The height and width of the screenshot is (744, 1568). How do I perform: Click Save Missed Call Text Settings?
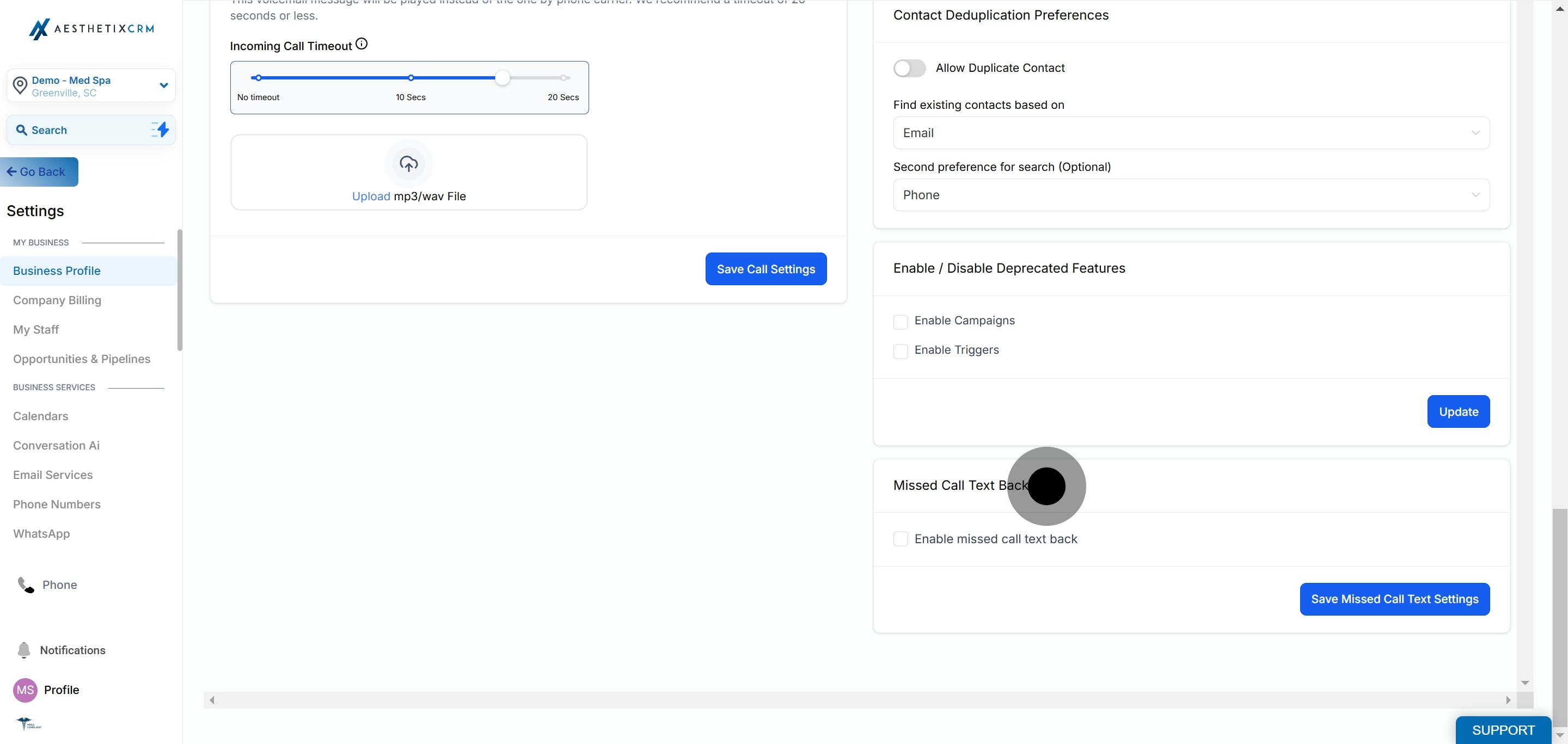[x=1394, y=599]
